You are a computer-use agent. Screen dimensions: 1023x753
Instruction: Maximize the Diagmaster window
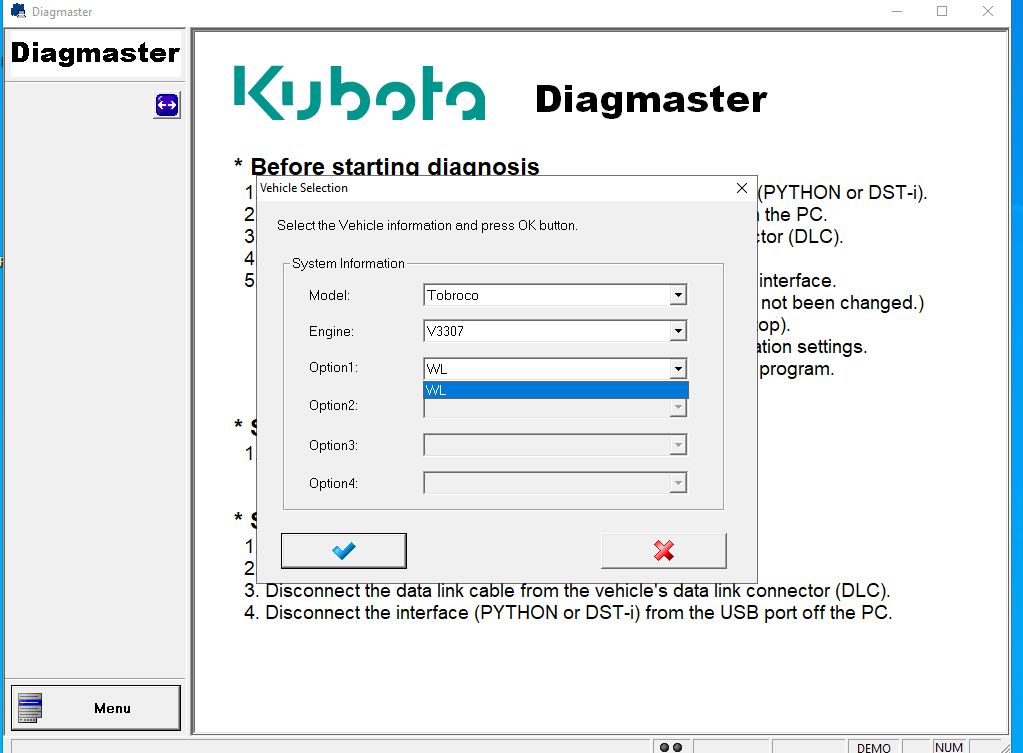click(x=942, y=11)
